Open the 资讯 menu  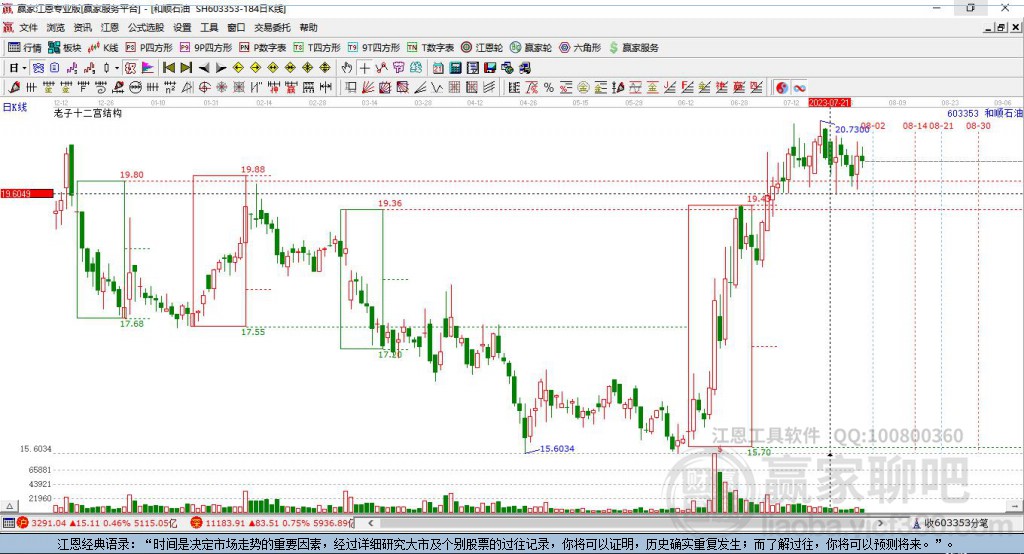(x=82, y=27)
